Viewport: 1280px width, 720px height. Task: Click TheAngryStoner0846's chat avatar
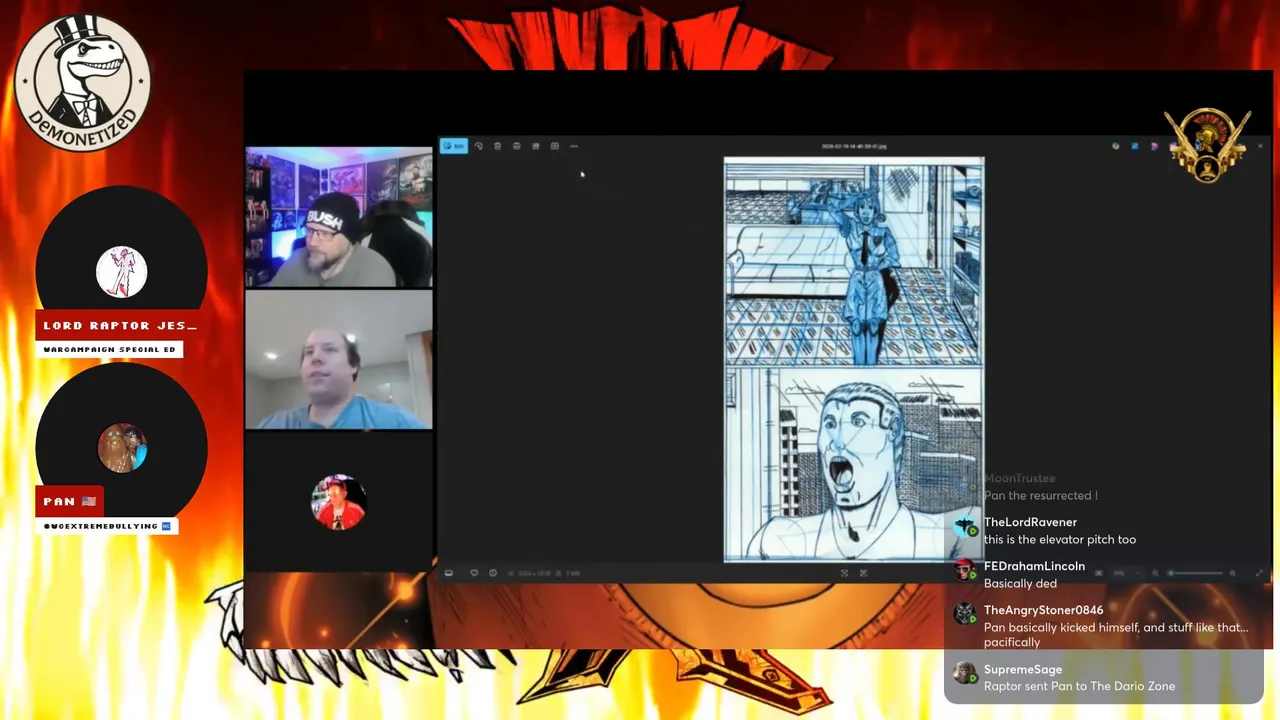click(x=965, y=614)
